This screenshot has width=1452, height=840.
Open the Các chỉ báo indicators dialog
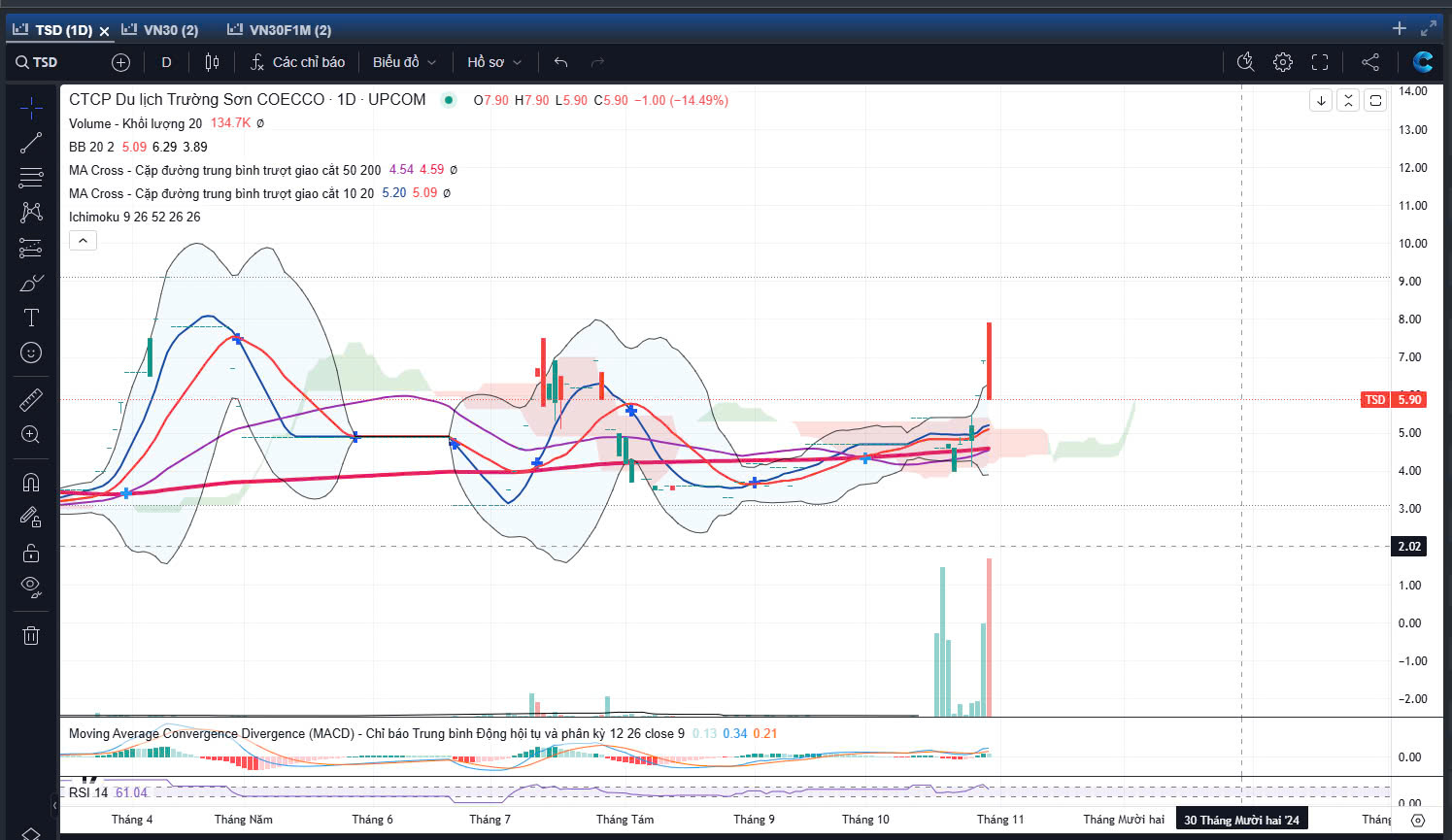click(x=297, y=62)
